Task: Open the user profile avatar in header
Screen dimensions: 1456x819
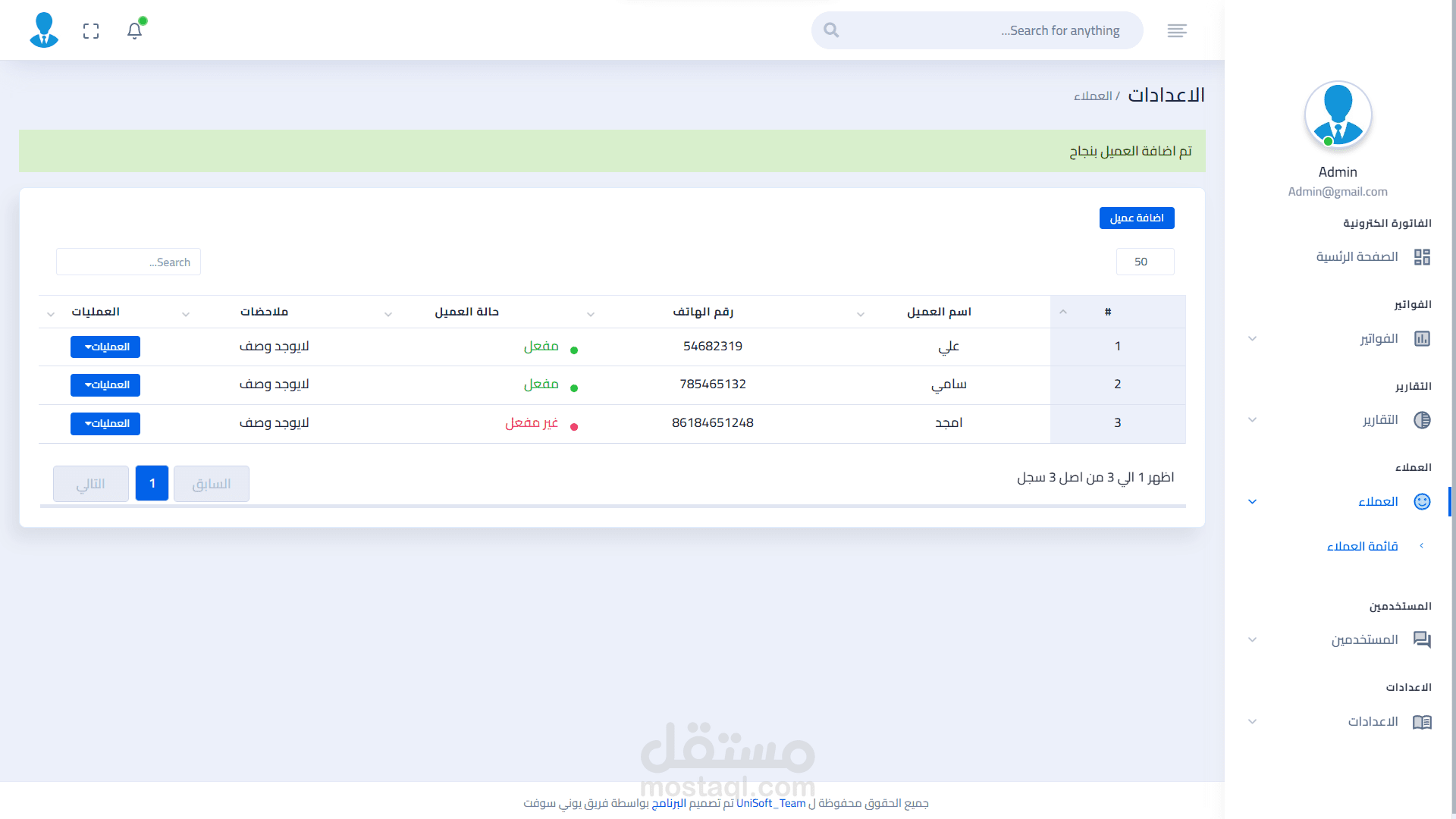Action: [44, 30]
